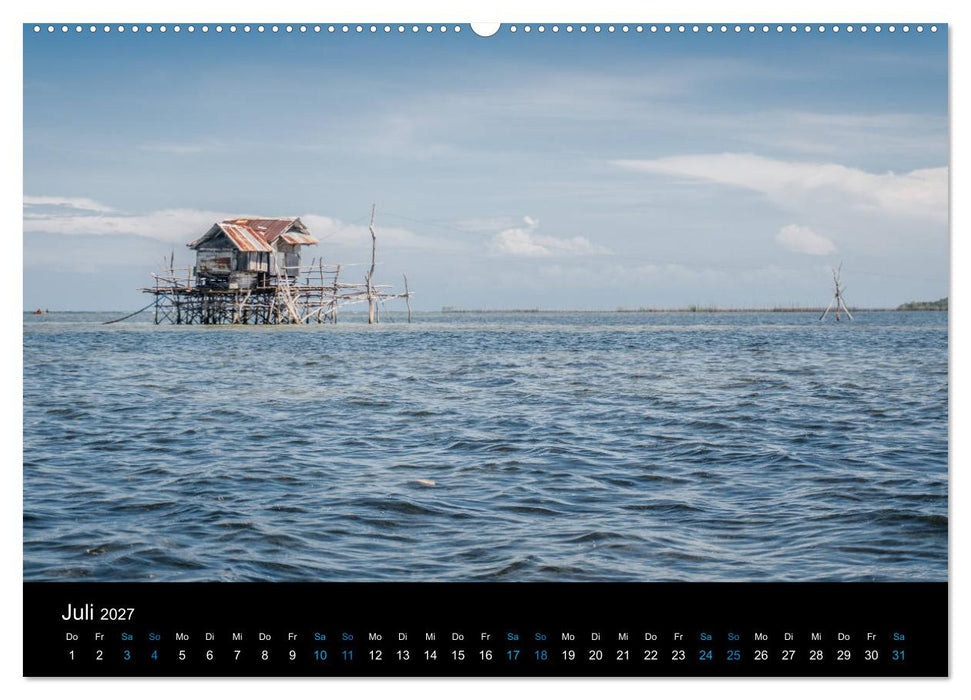Viewport: 971px width, 700px height.
Task: Select date 12 in the calendar row
Action: pyautogui.click(x=375, y=655)
